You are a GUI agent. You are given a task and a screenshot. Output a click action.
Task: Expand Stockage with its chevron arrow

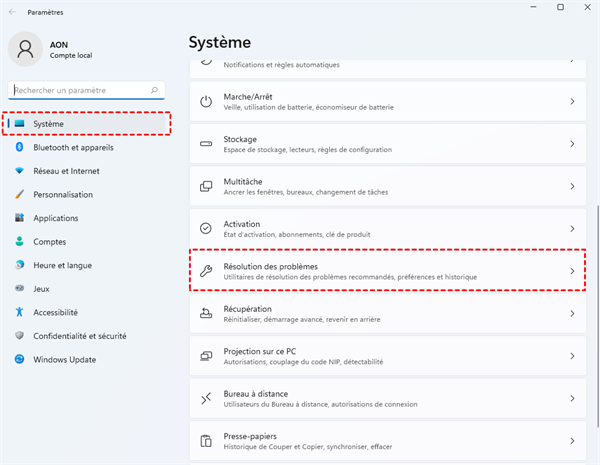572,144
